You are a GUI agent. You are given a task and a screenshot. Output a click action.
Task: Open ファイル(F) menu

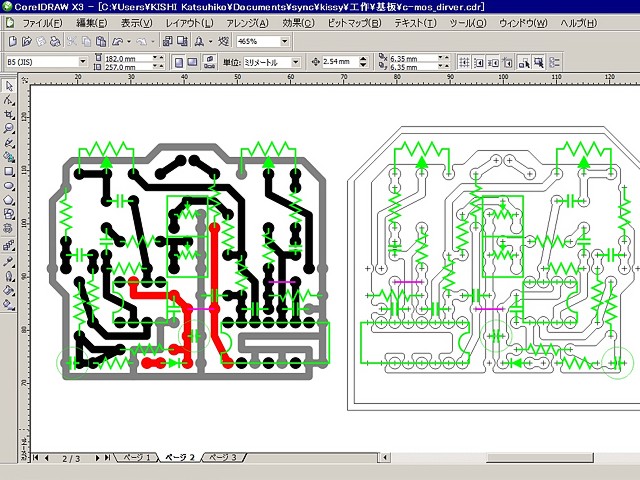click(x=42, y=23)
